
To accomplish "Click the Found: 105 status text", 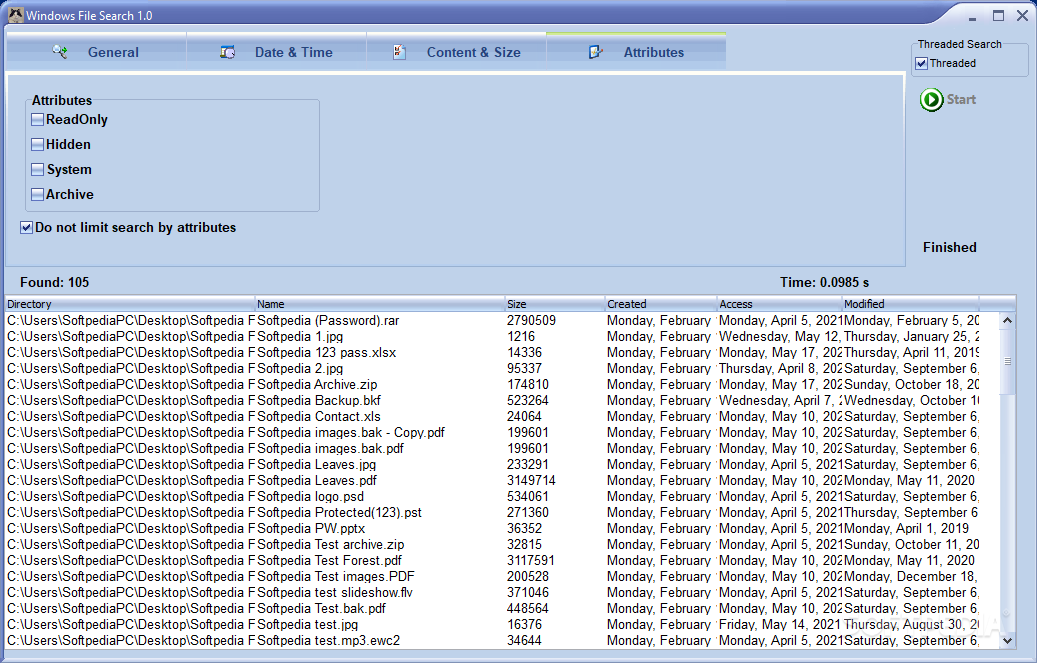I will pos(54,283).
